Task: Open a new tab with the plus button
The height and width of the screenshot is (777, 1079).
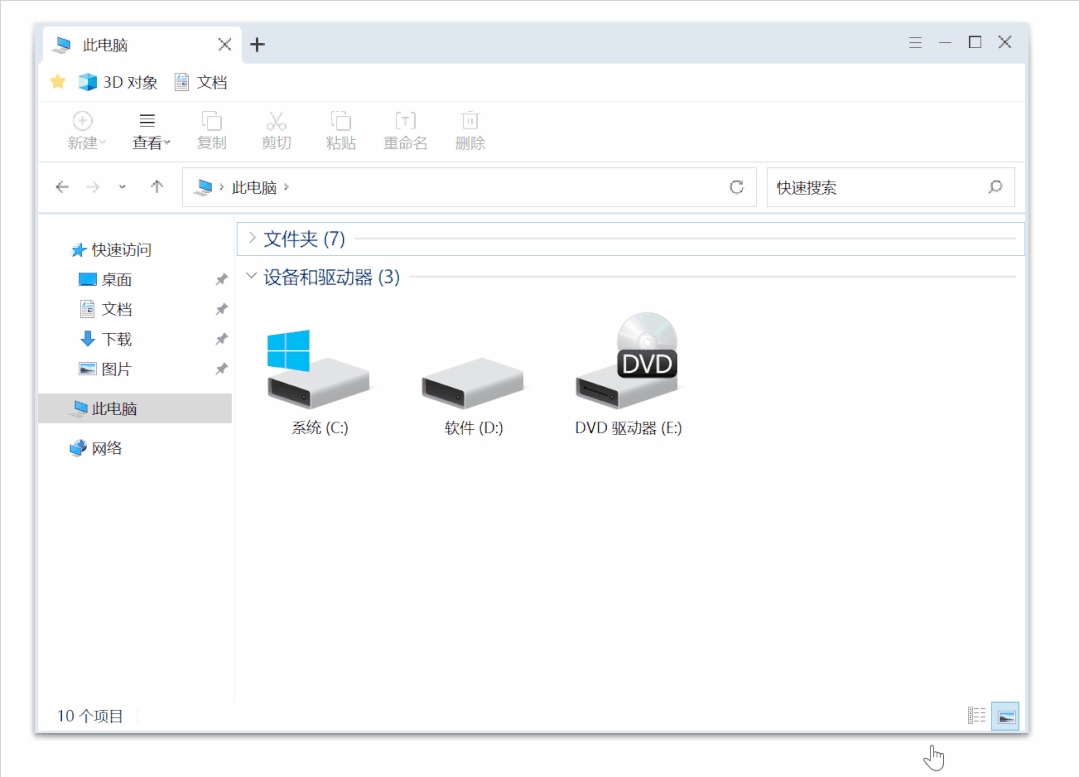Action: tap(258, 44)
